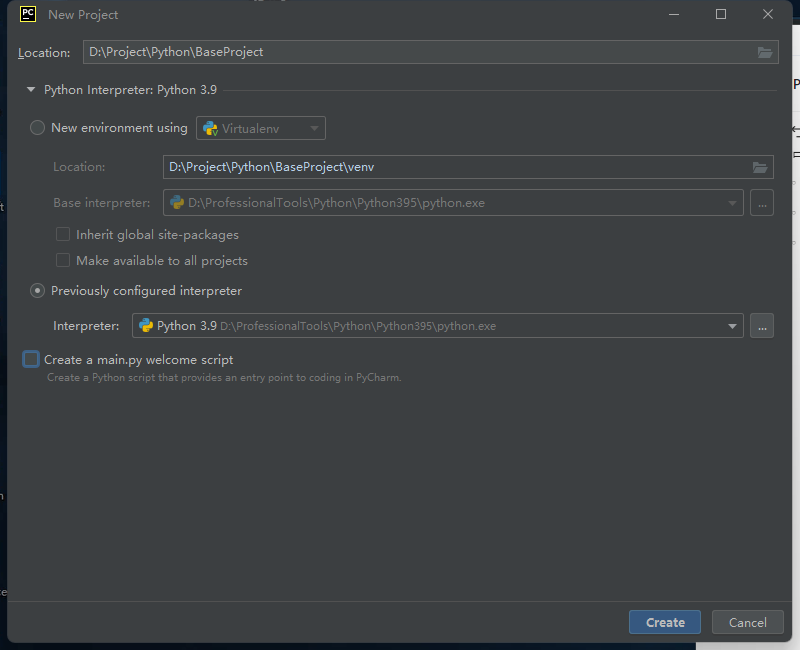Screen dimensions: 800x650
Task: Click the Cancel button
Action: (747, 622)
